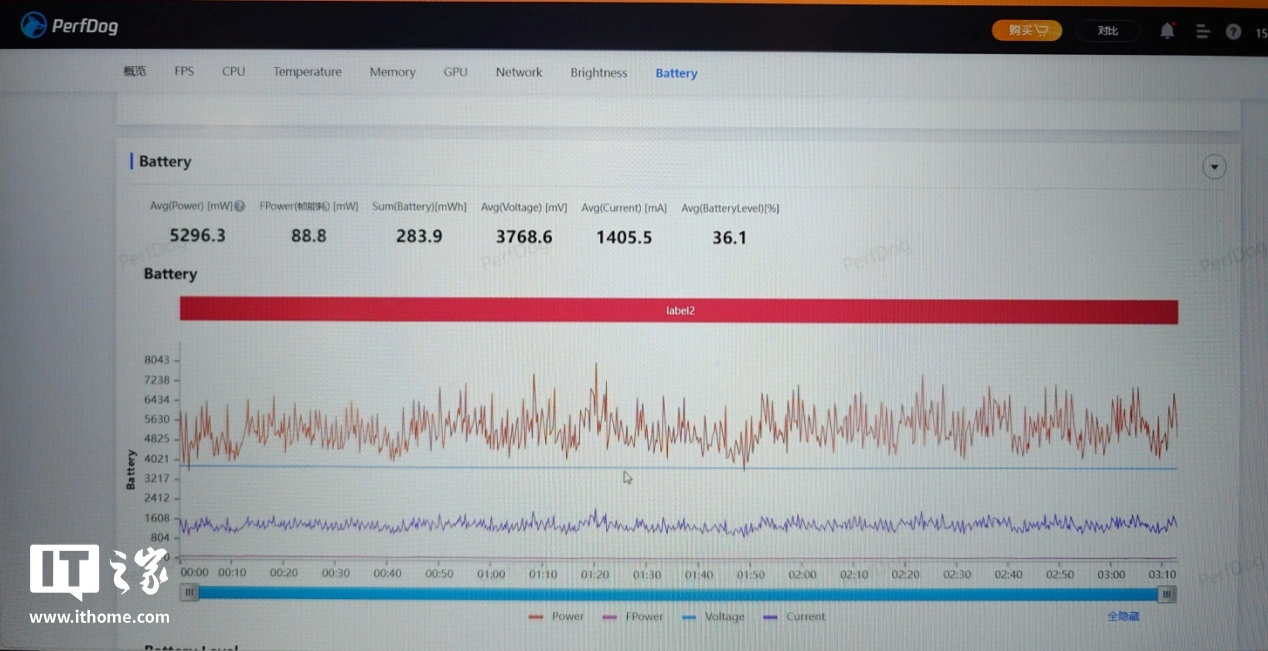
Task: Click the 全隐藏 hide-all link
Action: pyautogui.click(x=1122, y=617)
